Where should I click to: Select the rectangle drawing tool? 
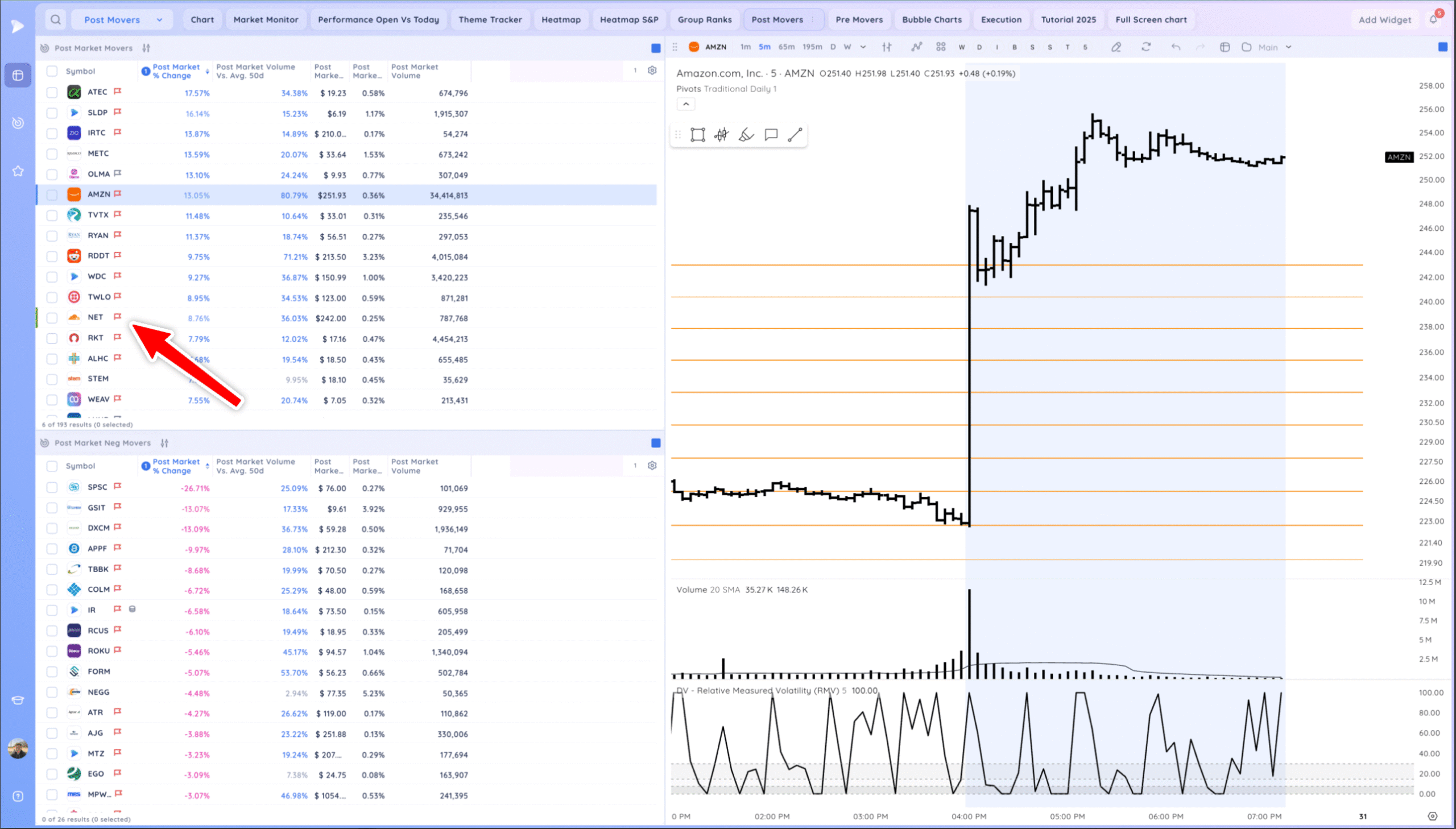click(x=697, y=135)
